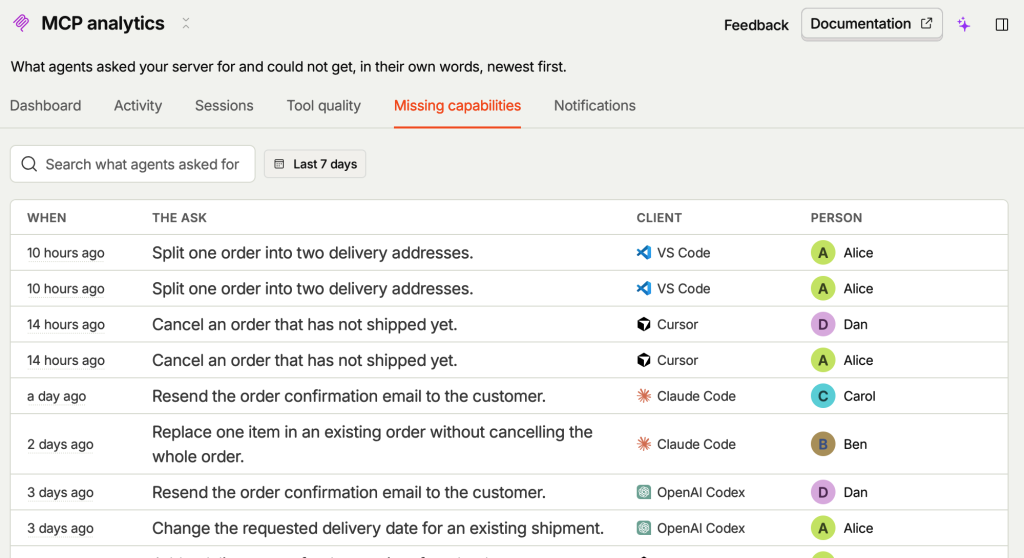1024x558 pixels.
Task: Click the MCP analytics logo icon
Action: (x=21, y=24)
